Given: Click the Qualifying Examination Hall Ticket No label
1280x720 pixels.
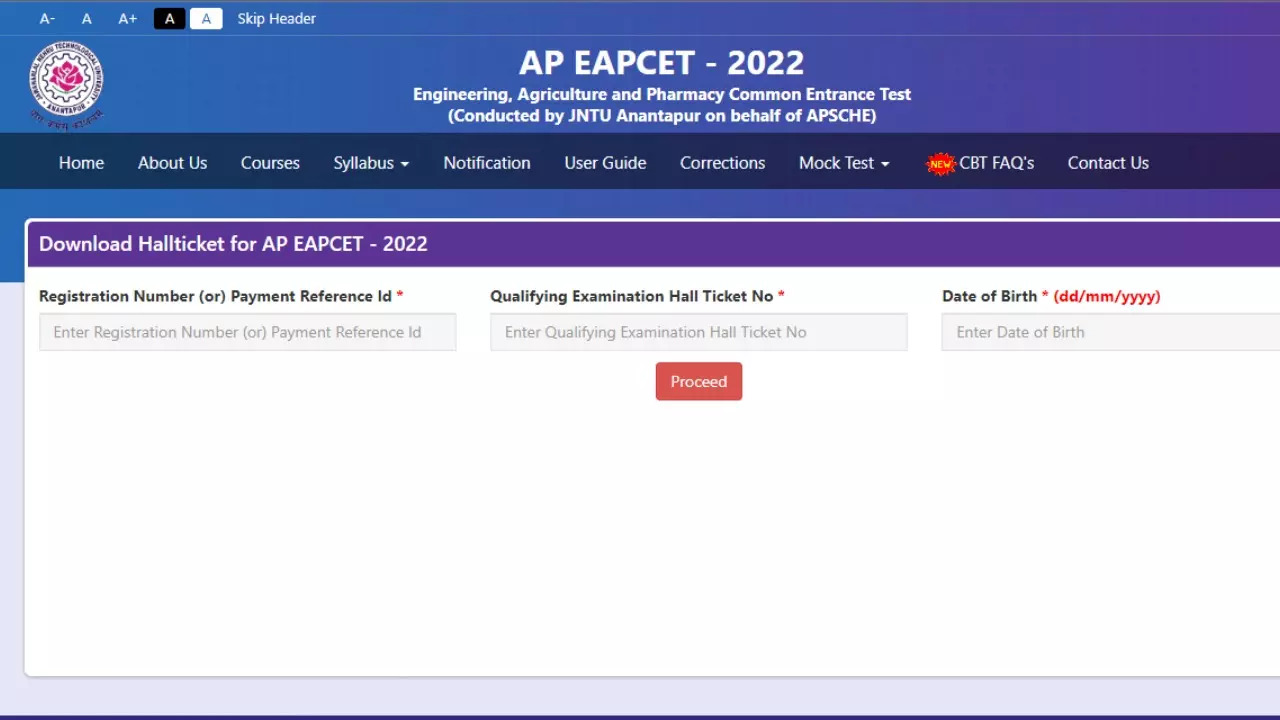Looking at the screenshot, I should point(637,296).
